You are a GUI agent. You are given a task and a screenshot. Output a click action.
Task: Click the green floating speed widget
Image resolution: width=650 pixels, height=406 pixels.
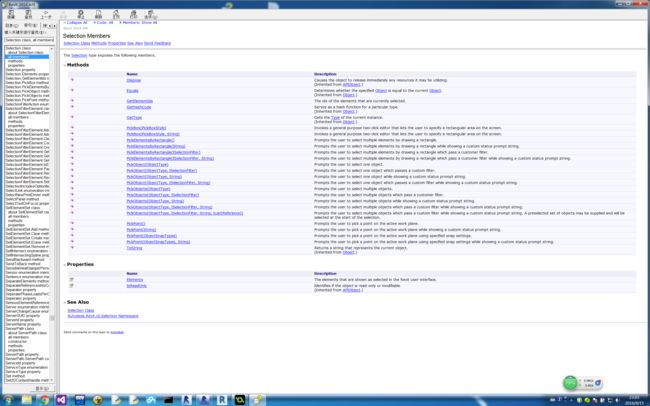point(570,382)
